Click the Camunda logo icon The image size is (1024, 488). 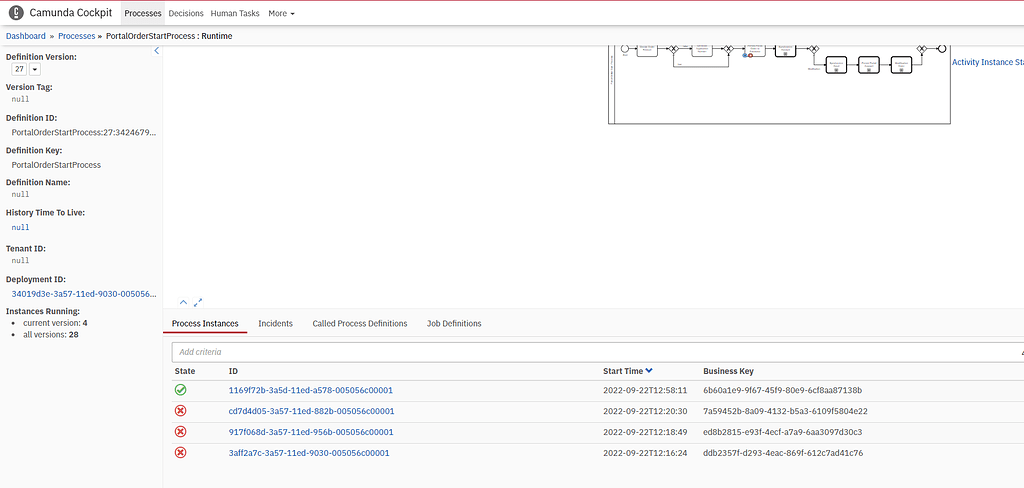click(x=16, y=13)
